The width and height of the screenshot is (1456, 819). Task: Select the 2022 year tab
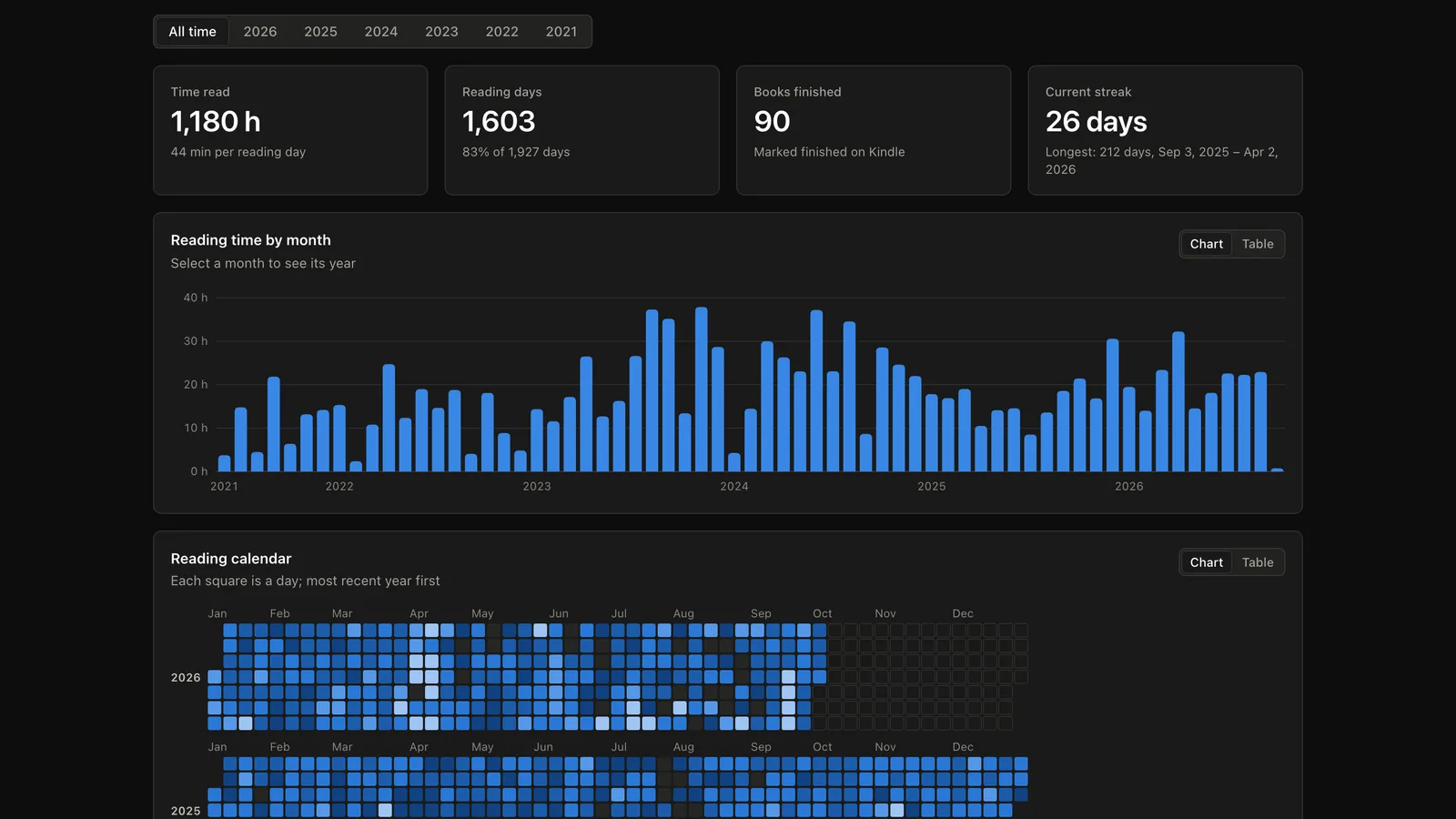(x=501, y=32)
